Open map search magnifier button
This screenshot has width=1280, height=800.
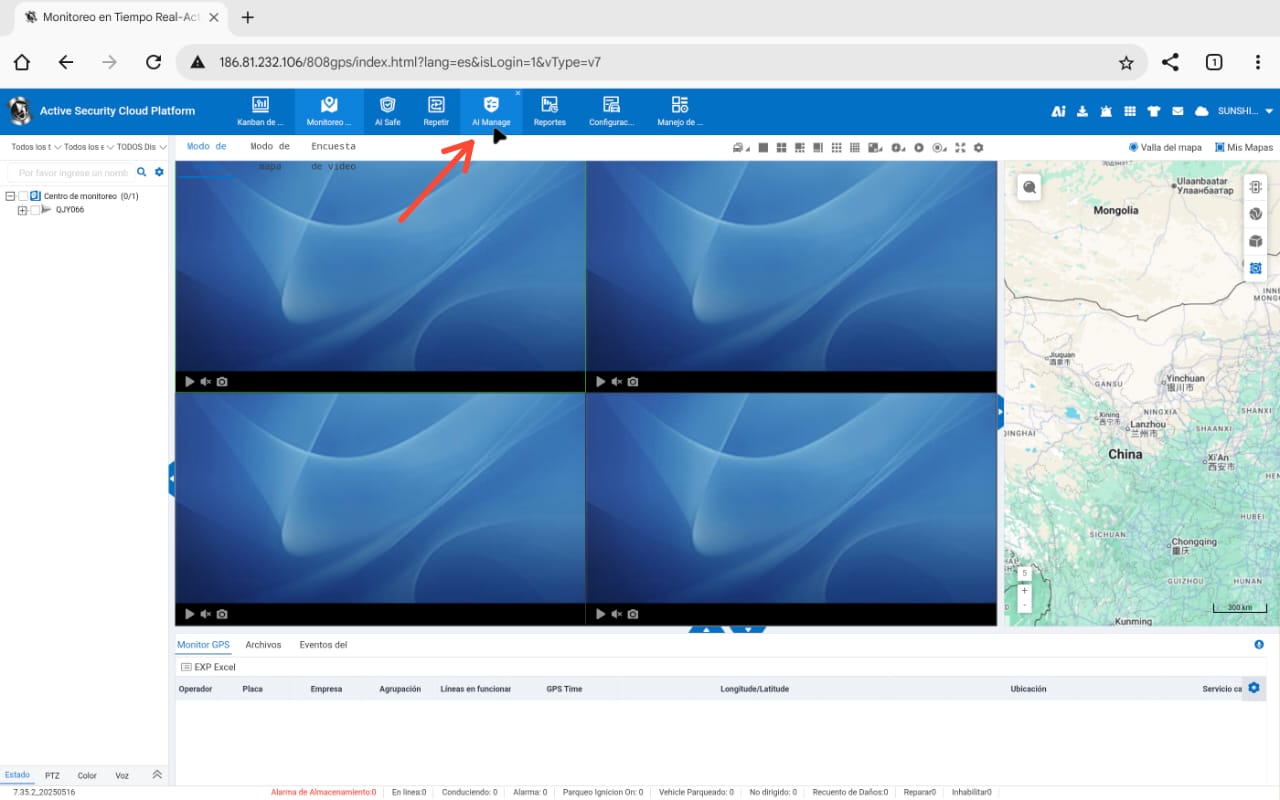(1029, 187)
